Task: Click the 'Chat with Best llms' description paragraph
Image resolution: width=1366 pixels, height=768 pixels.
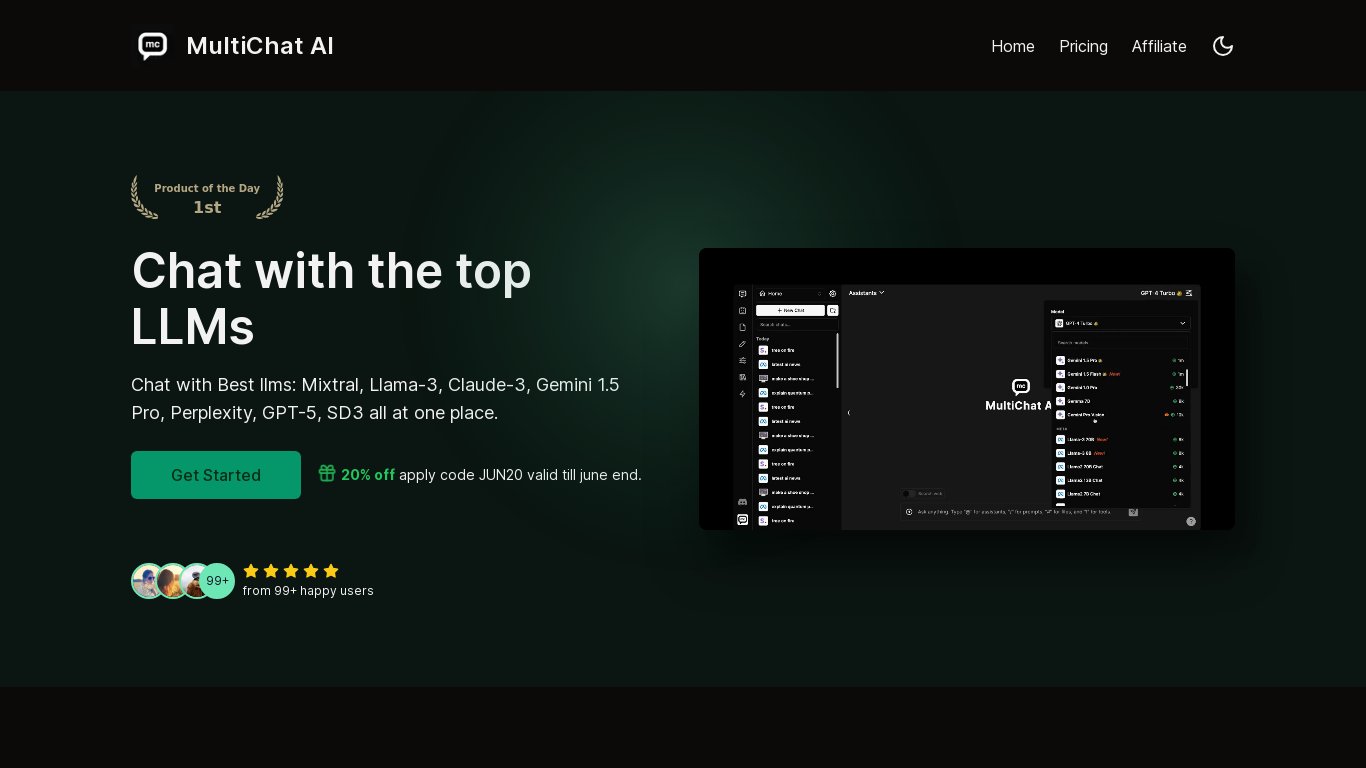Action: tap(375, 398)
